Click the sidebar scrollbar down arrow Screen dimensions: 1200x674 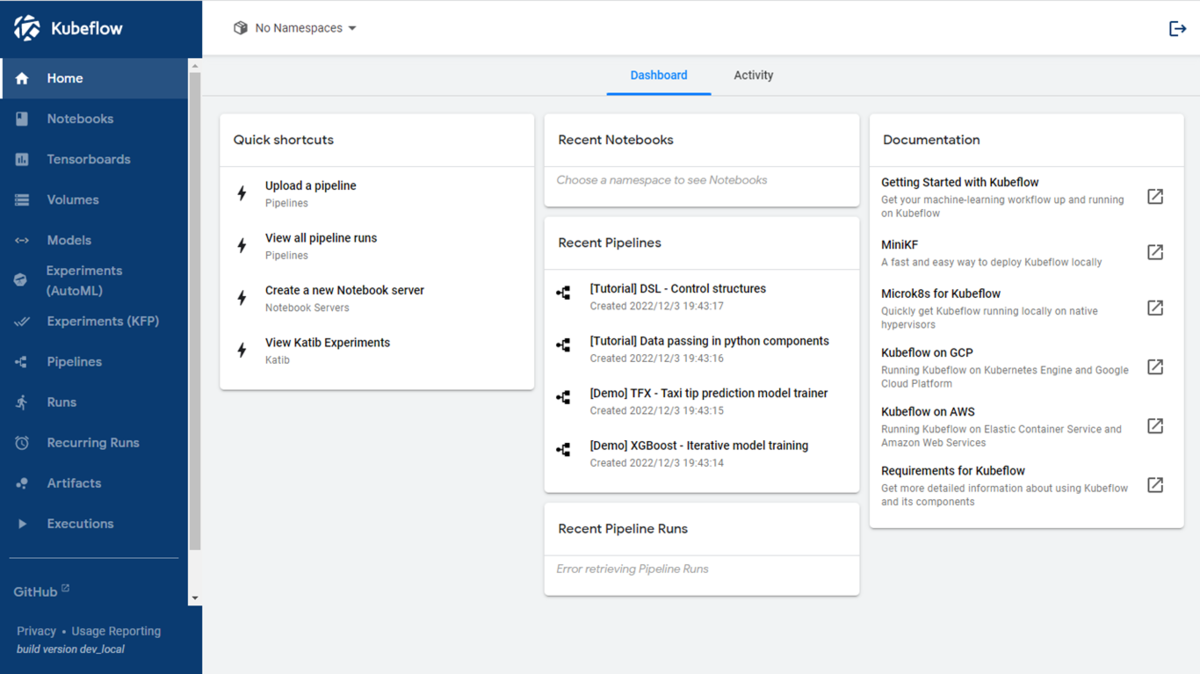195,598
